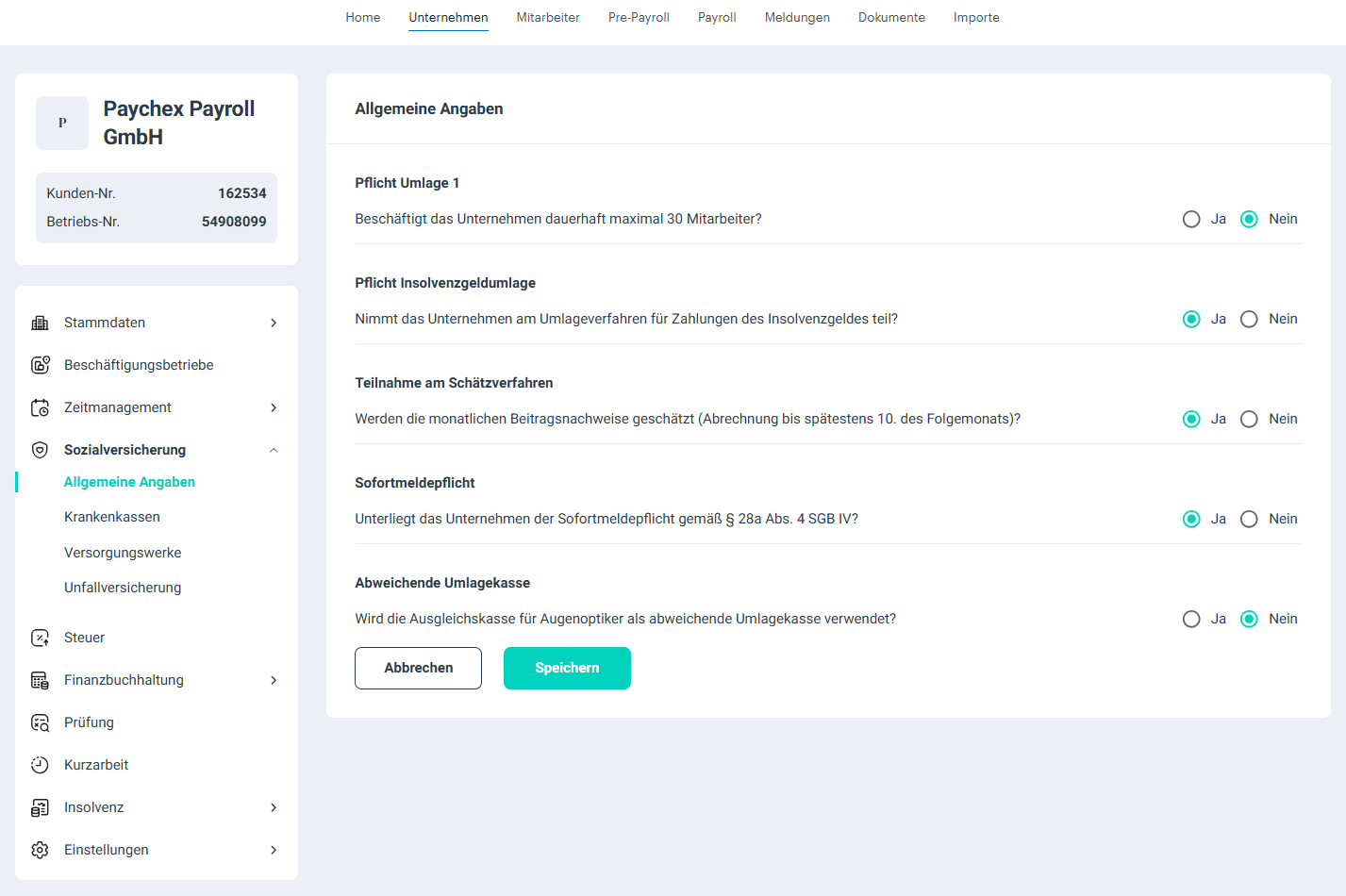Expand the Stammdaten chevron
The height and width of the screenshot is (896, 1346).
[x=274, y=323]
